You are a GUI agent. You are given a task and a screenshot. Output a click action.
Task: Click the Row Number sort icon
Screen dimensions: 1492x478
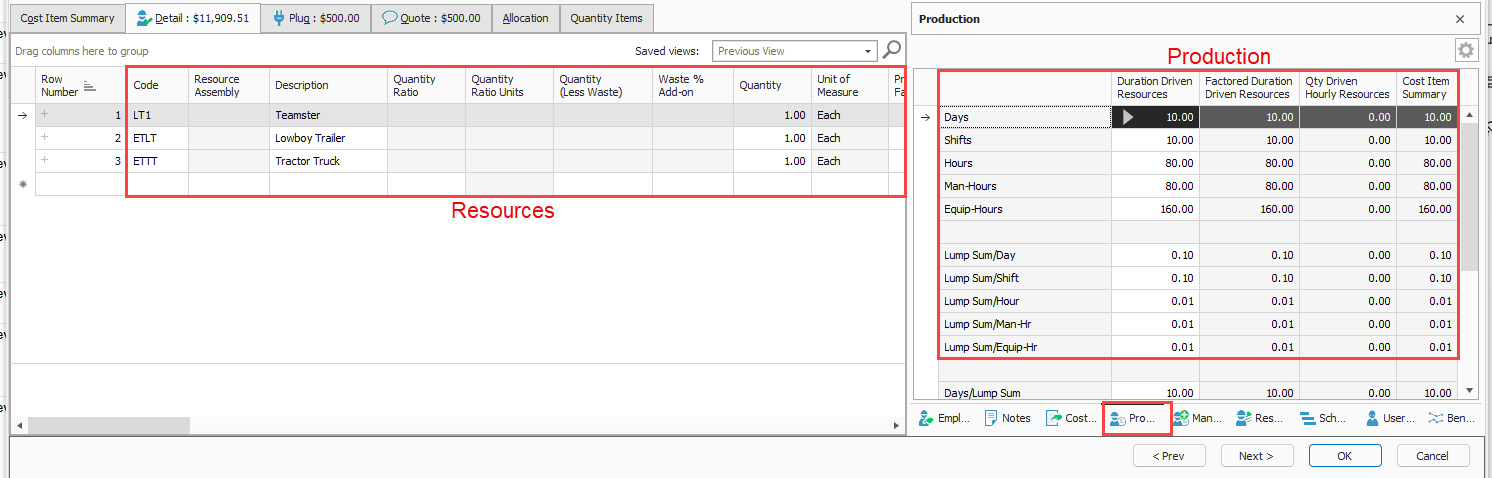pos(89,86)
